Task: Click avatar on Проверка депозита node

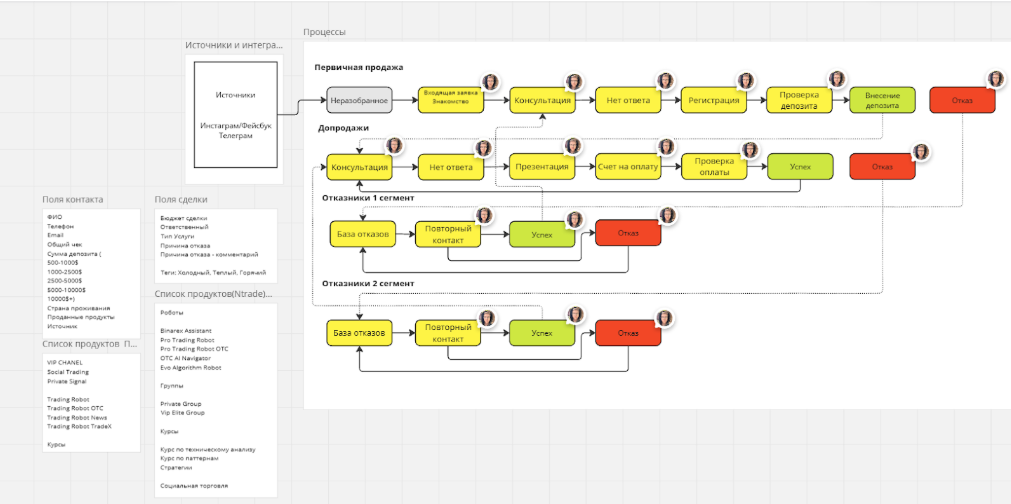Action: click(838, 79)
